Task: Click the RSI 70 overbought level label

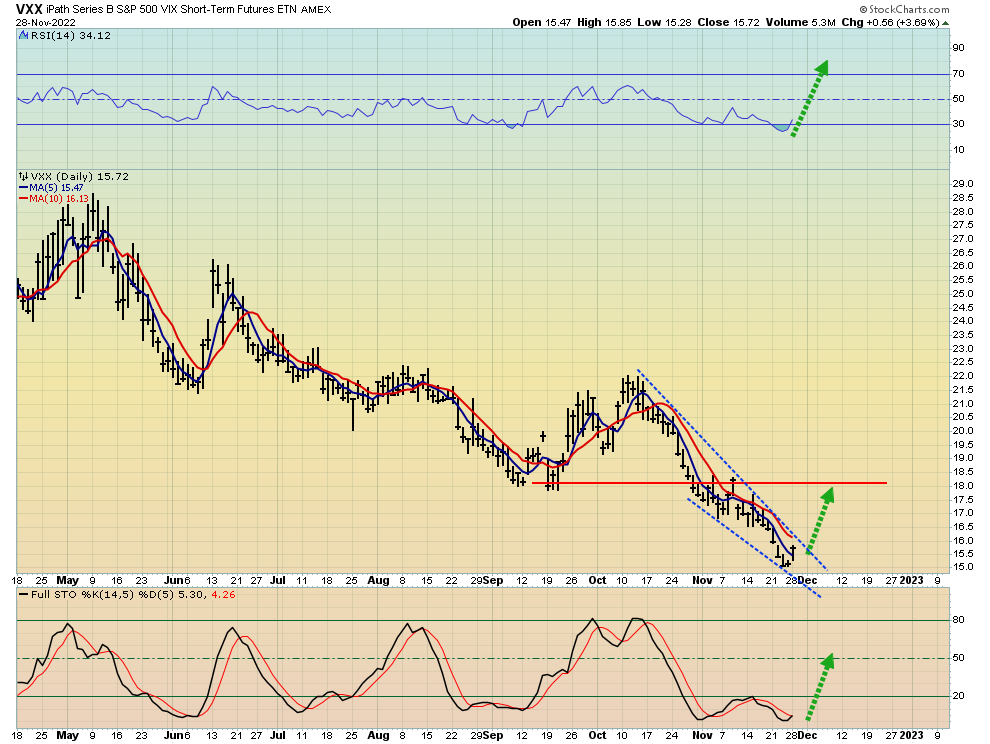Action: pyautogui.click(x=957, y=74)
